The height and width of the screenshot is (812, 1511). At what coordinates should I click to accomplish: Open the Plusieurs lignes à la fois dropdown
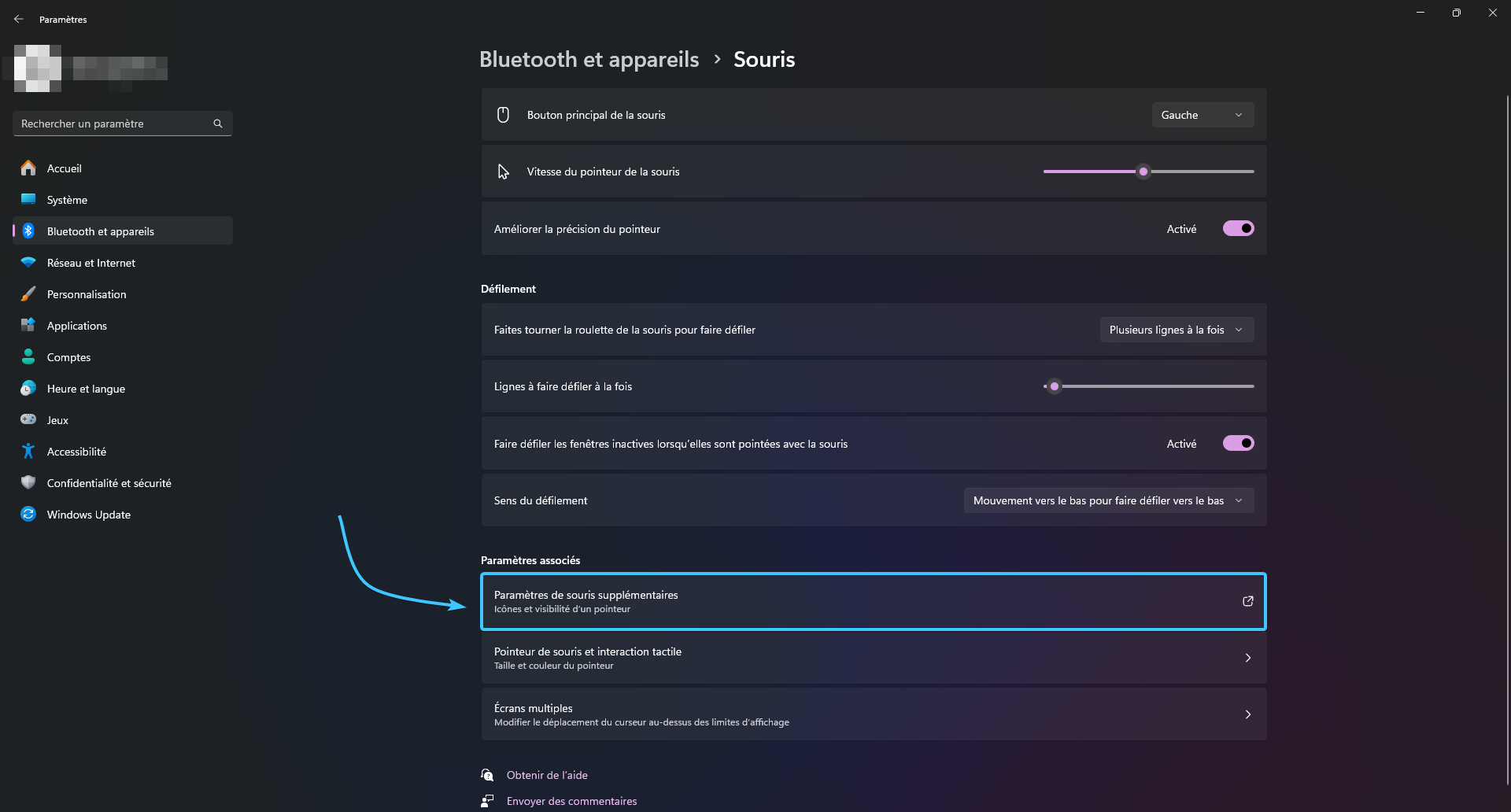1177,330
